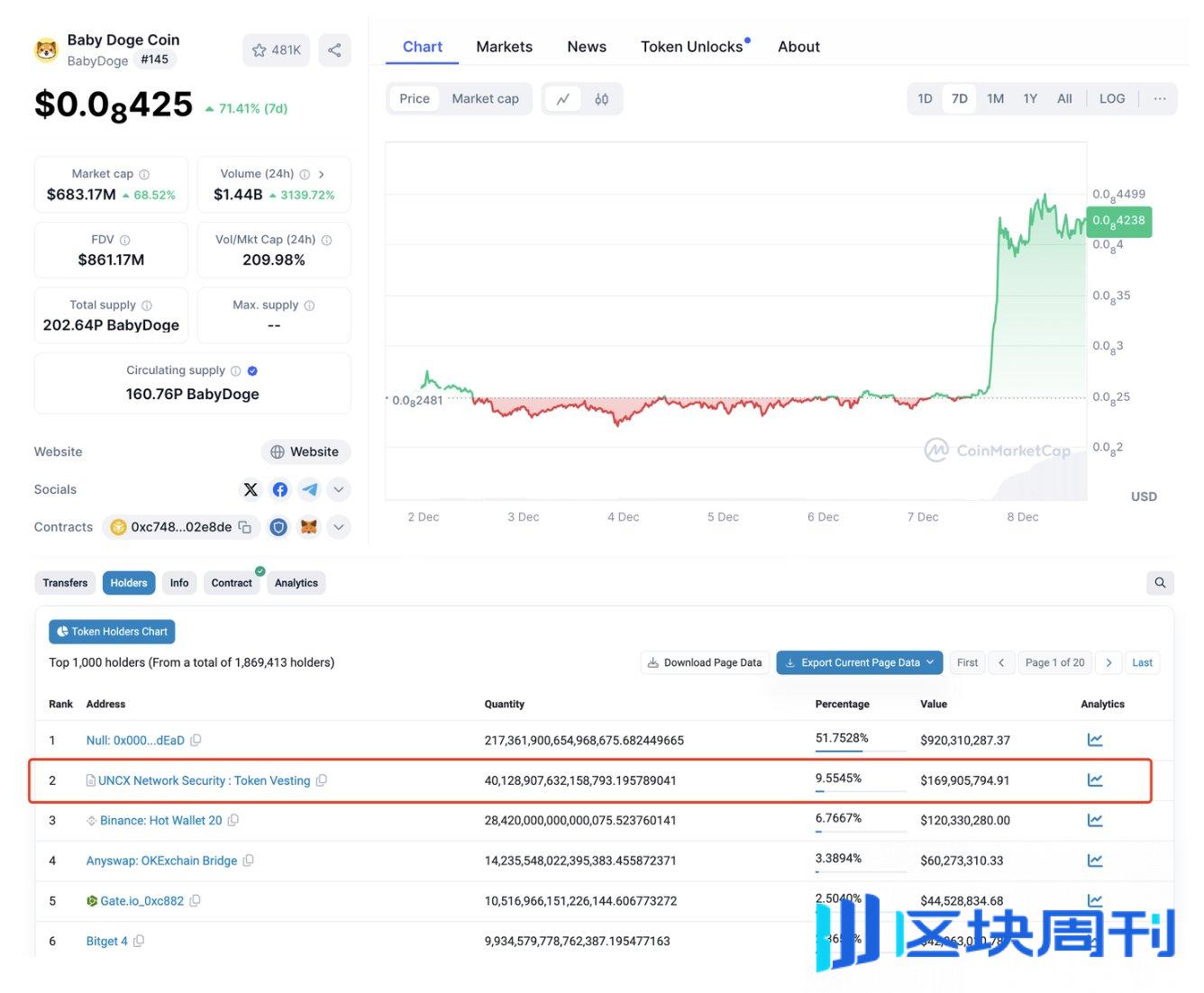This screenshot has width=1204, height=993.
Task: Open the Facebook social link
Action: click(280, 489)
